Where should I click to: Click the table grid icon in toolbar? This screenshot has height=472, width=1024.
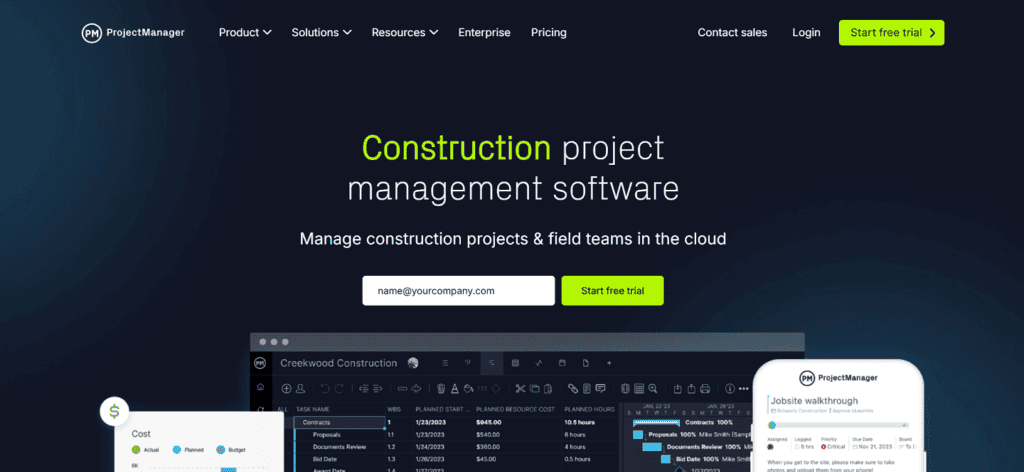[639, 388]
